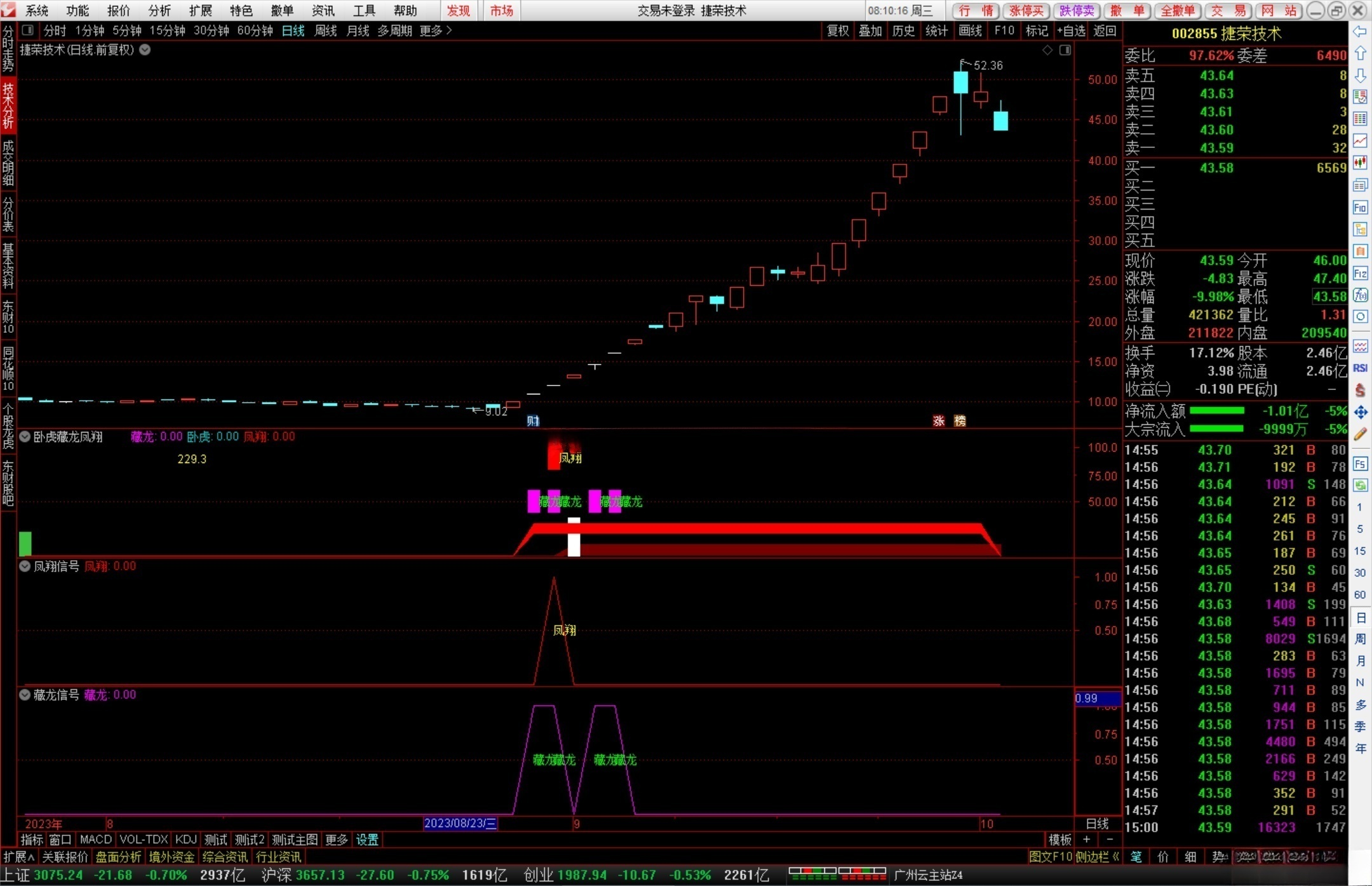Toggle the diamond marker atop chart
1372x886 pixels.
(x=1047, y=50)
